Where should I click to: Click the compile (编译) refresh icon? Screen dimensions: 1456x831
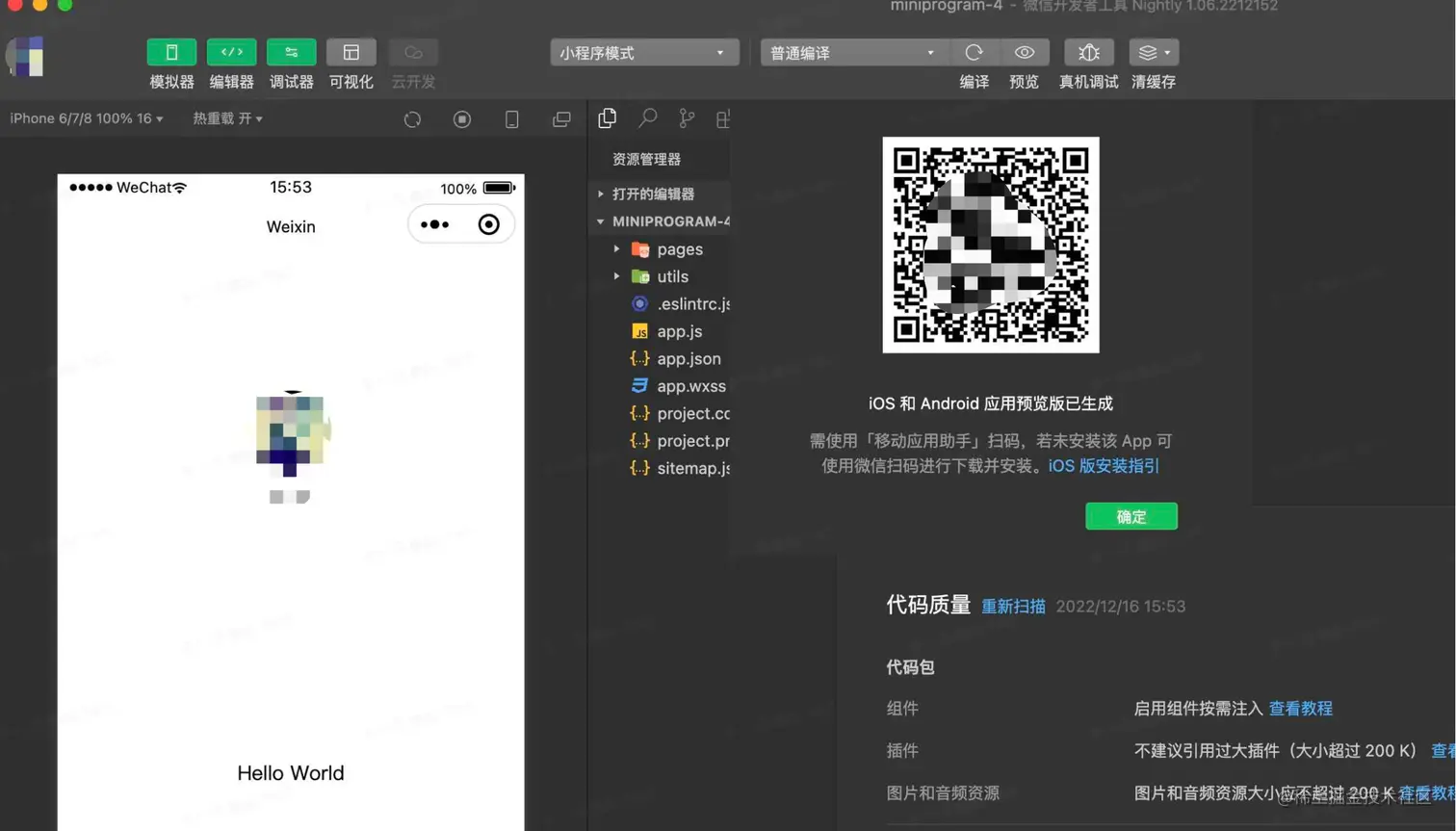click(x=974, y=52)
